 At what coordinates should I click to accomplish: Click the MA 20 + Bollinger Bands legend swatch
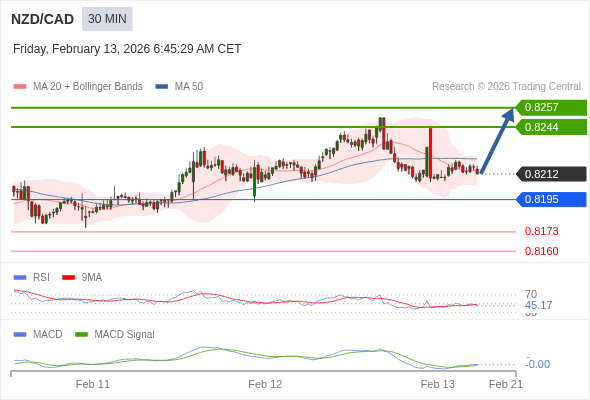[20, 87]
